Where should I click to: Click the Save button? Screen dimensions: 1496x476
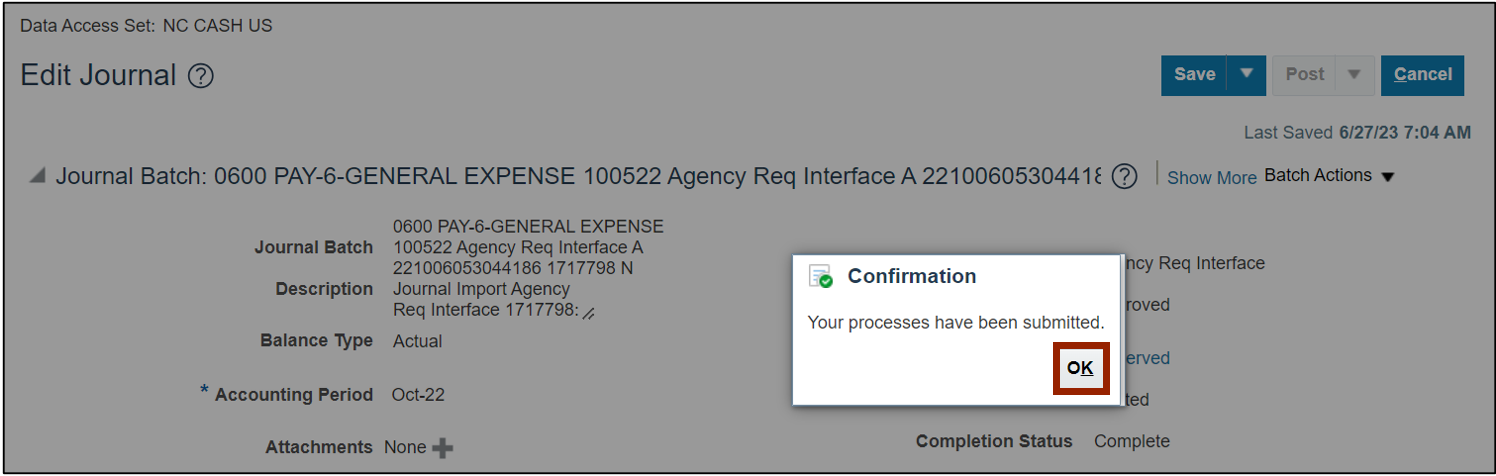tap(1194, 75)
